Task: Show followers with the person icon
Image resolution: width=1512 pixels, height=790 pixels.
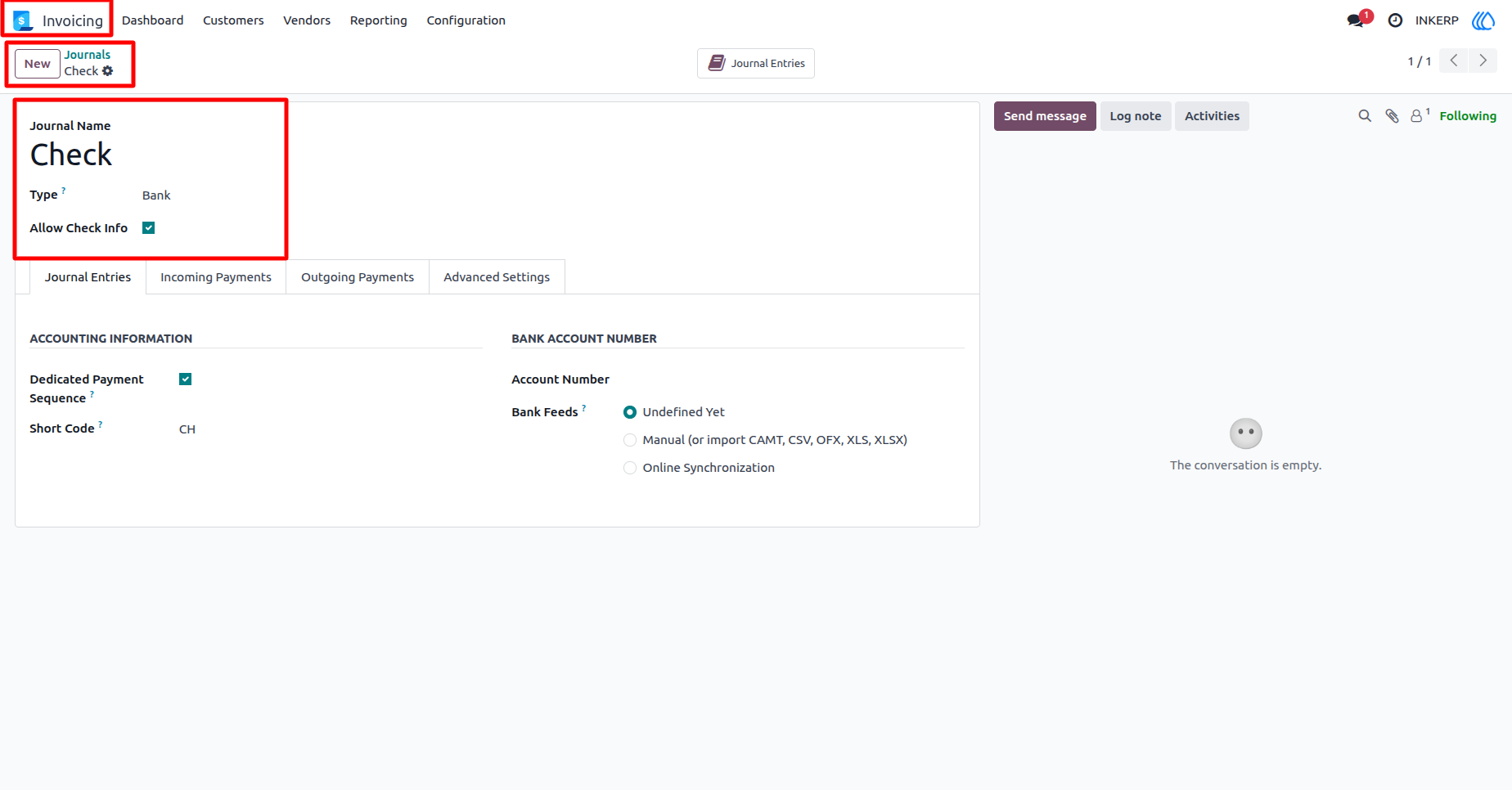Action: coord(1417,116)
